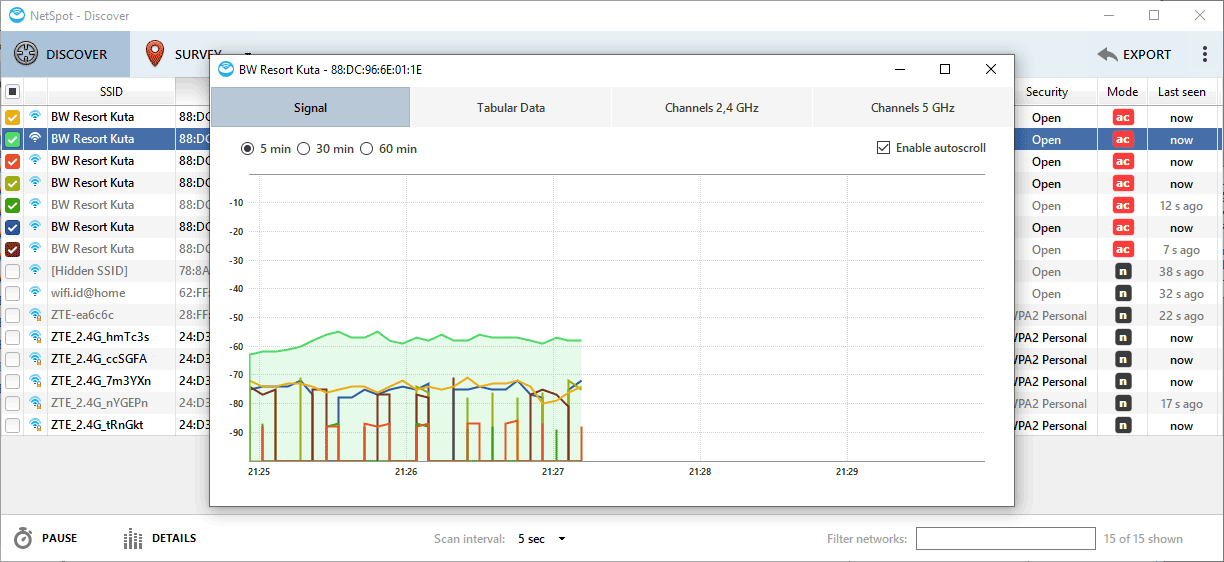The height and width of the screenshot is (562, 1224).
Task: Open the Tabular Data tab
Action: click(511, 107)
